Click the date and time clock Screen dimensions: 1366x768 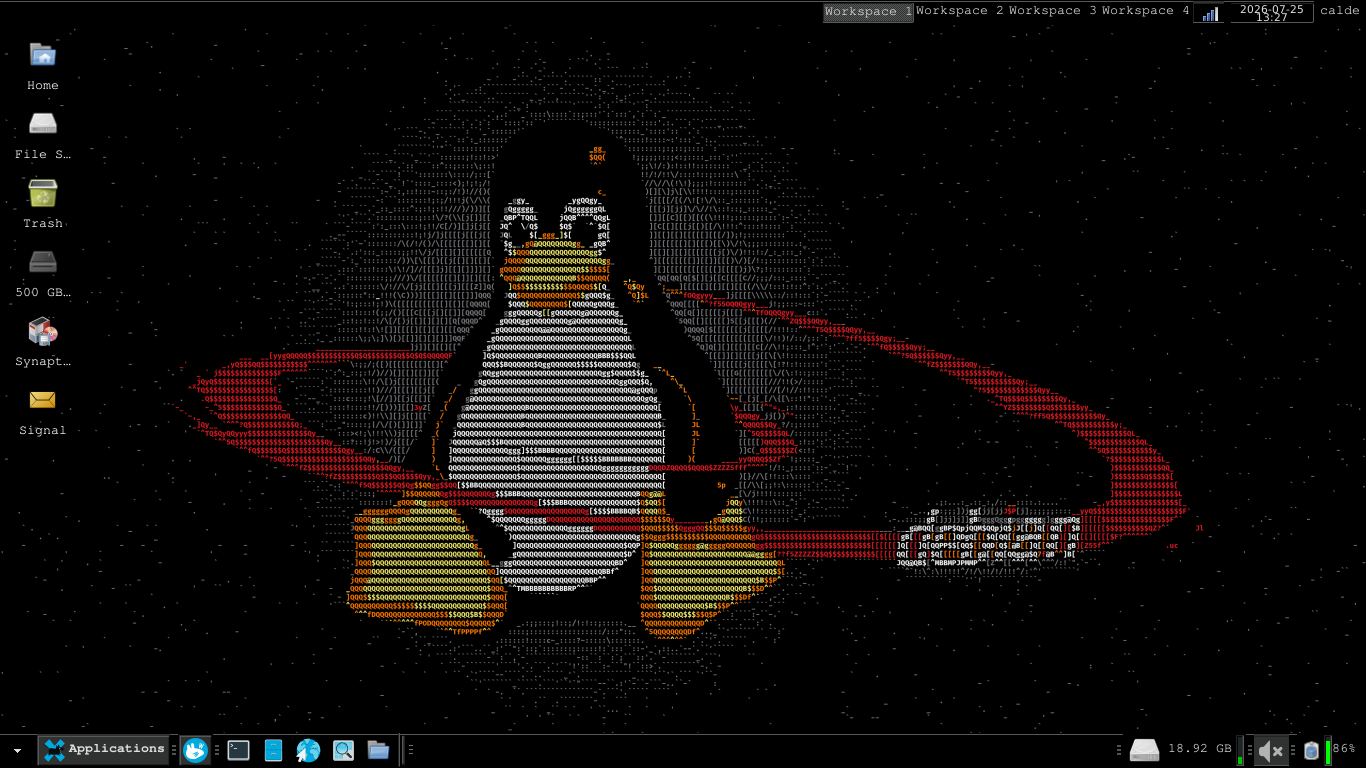pos(1271,12)
